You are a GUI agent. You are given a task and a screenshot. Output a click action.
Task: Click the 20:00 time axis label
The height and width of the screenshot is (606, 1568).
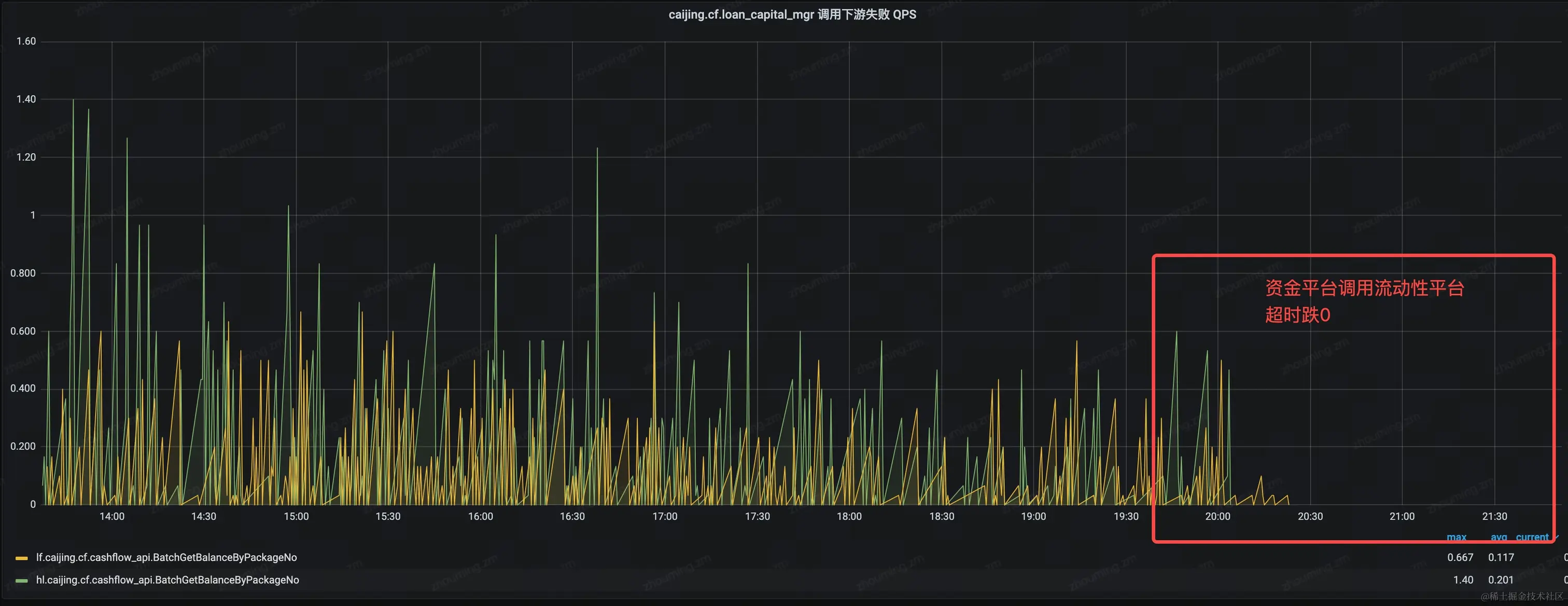click(x=1217, y=516)
